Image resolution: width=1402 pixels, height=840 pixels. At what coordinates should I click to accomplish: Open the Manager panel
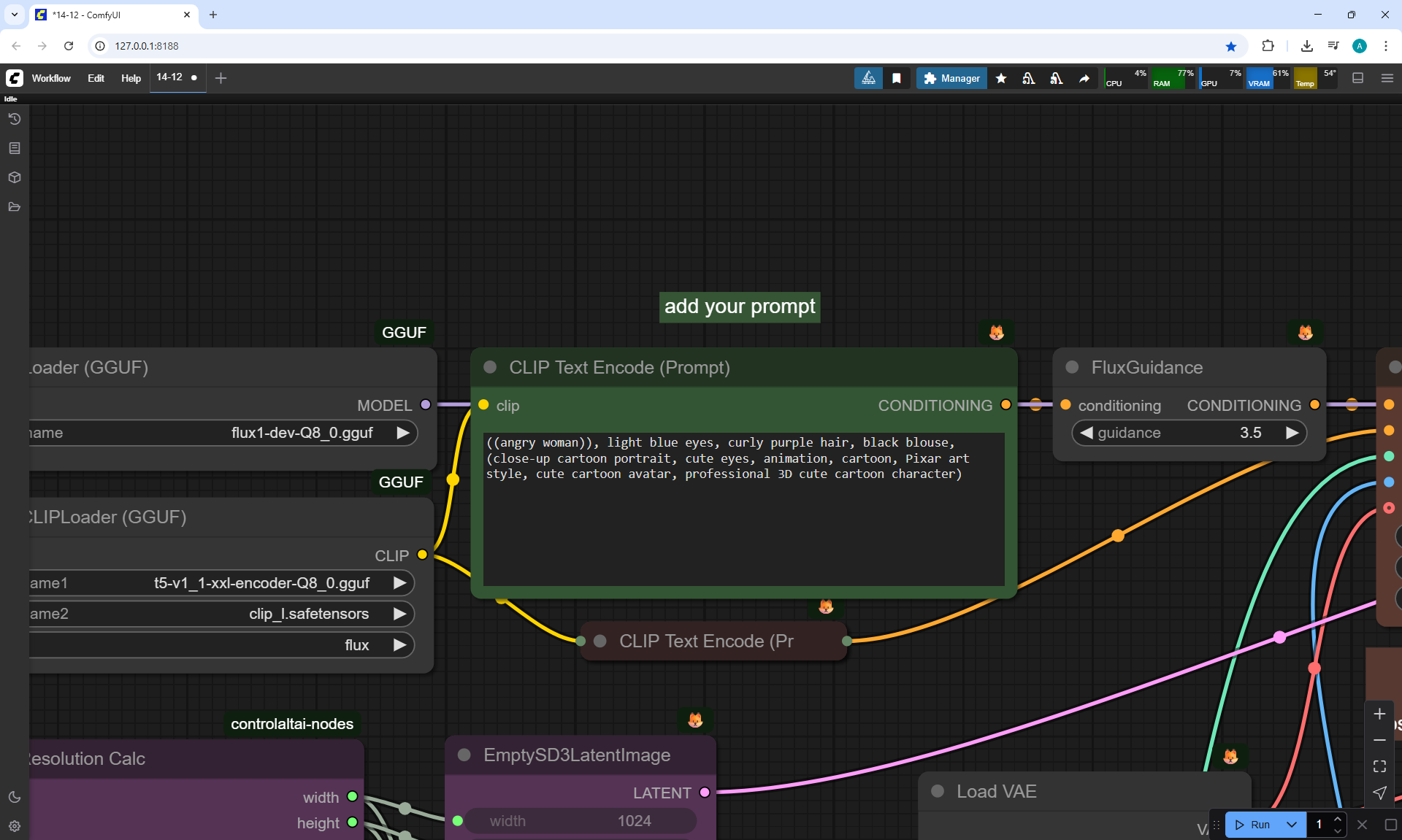[x=951, y=78]
